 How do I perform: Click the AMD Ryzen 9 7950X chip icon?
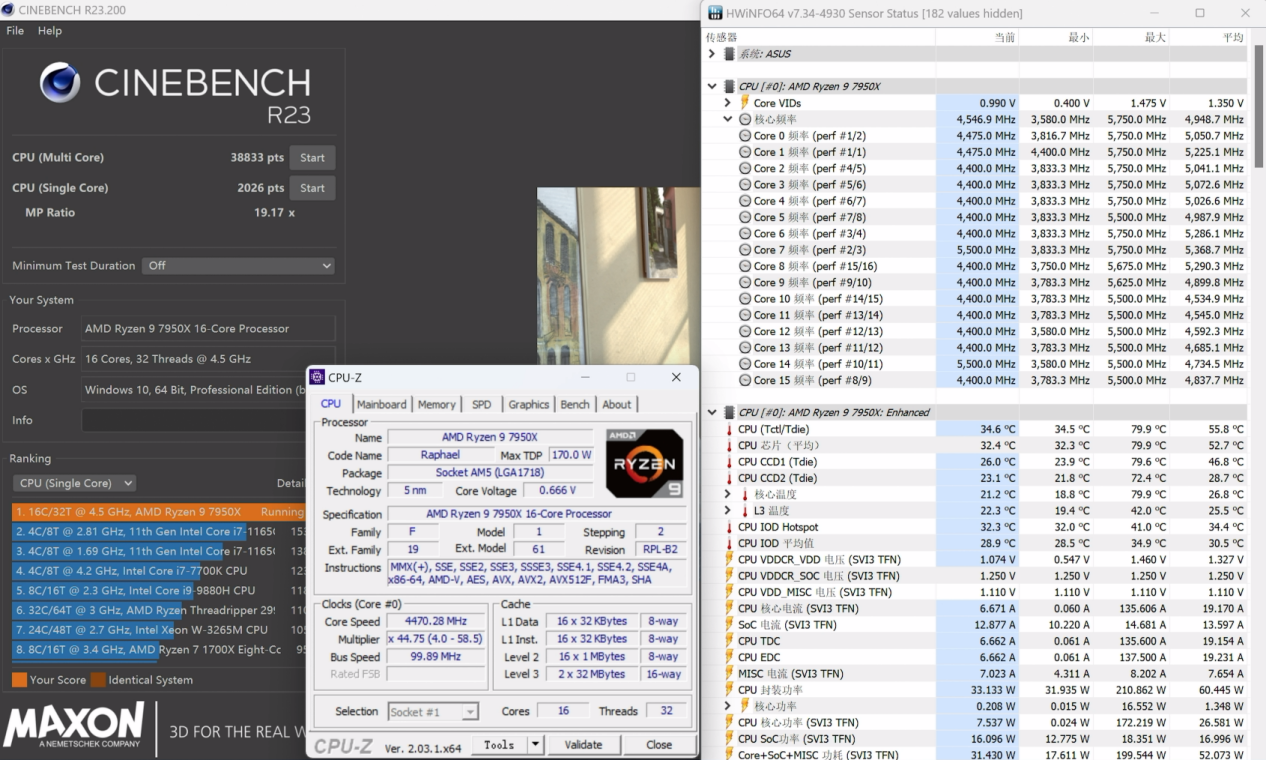coord(729,87)
